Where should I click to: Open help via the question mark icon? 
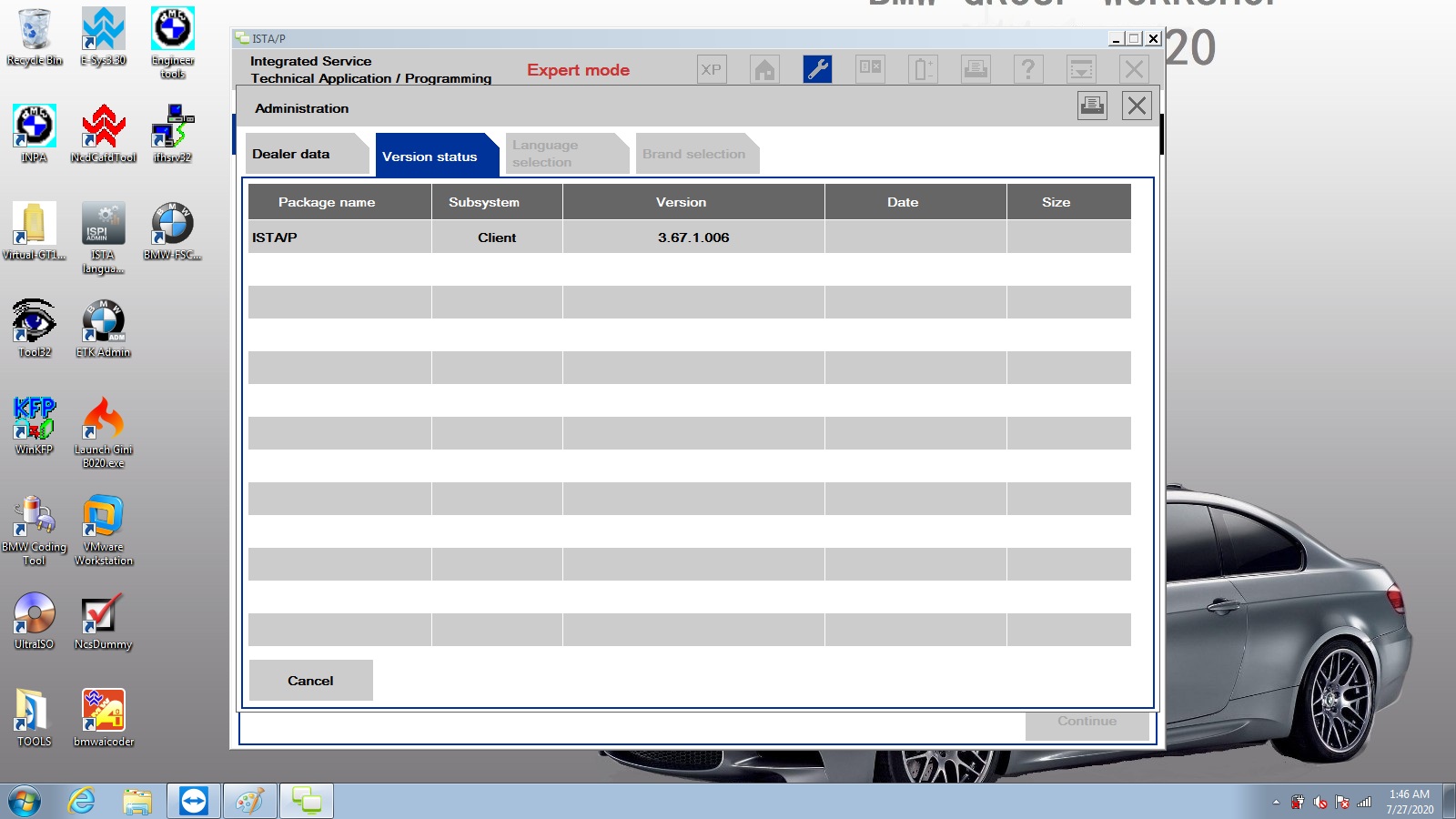(x=1028, y=69)
